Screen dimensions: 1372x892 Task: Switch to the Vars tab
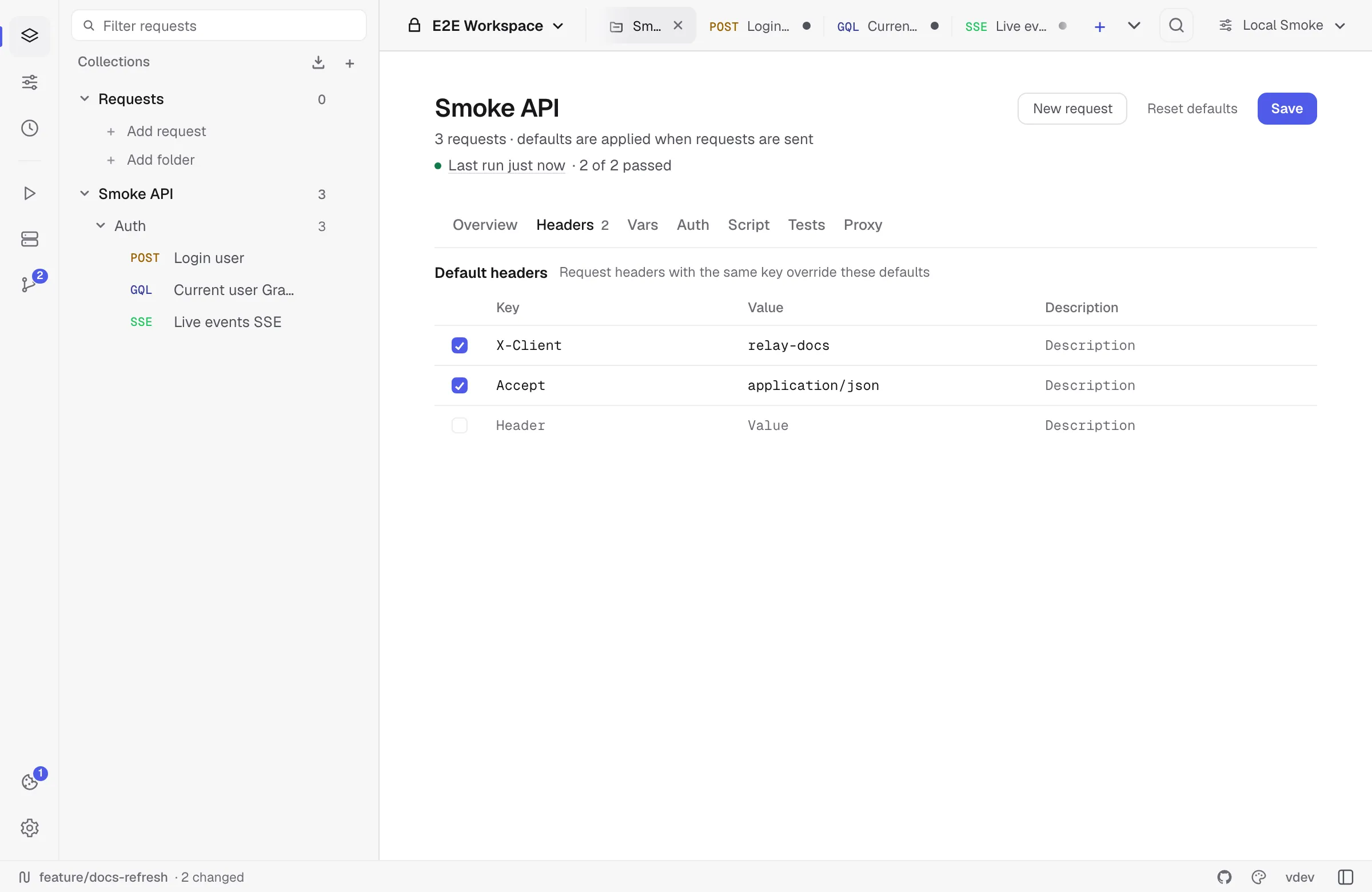642,225
